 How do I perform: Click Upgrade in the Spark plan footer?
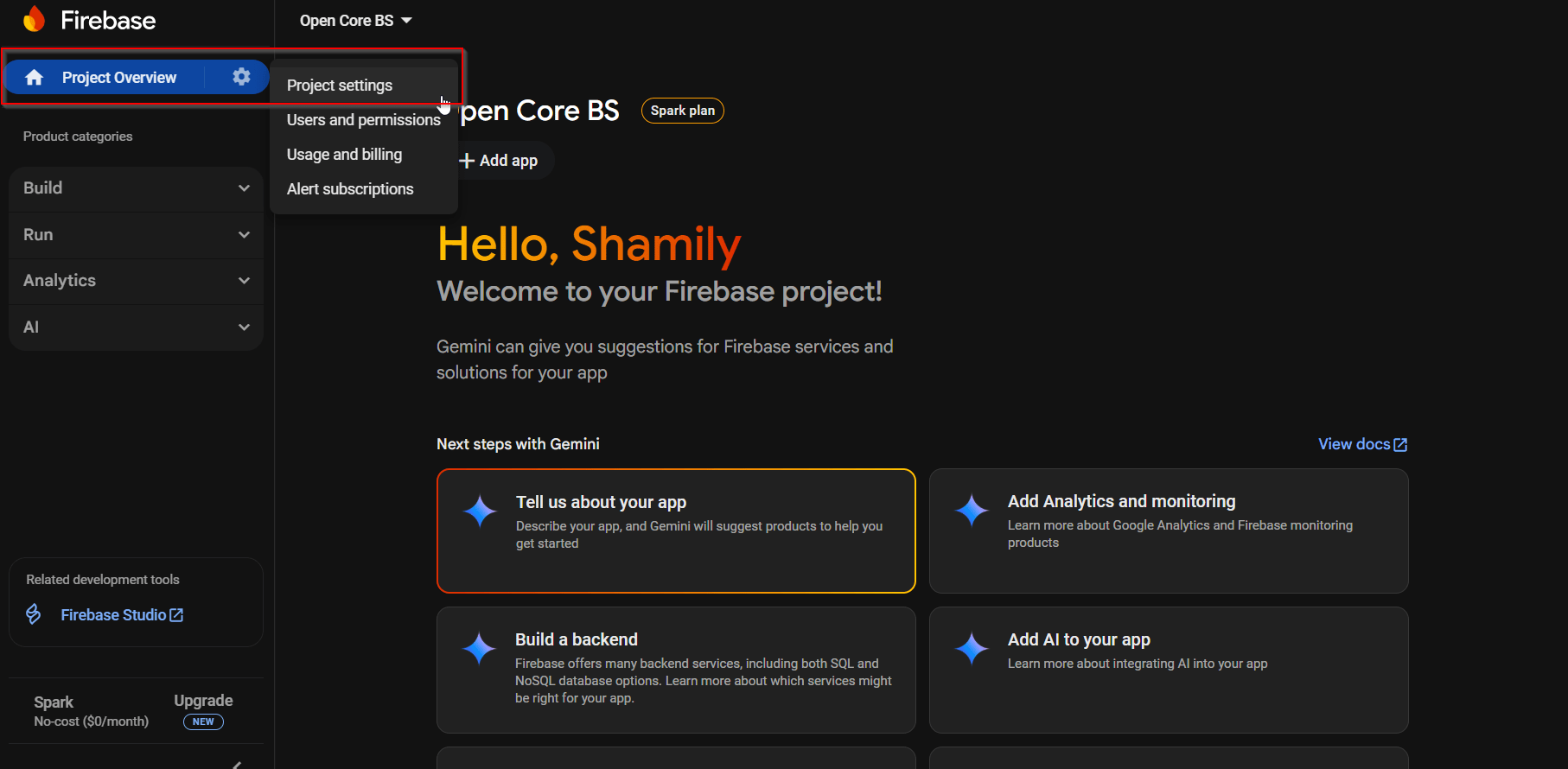203,701
